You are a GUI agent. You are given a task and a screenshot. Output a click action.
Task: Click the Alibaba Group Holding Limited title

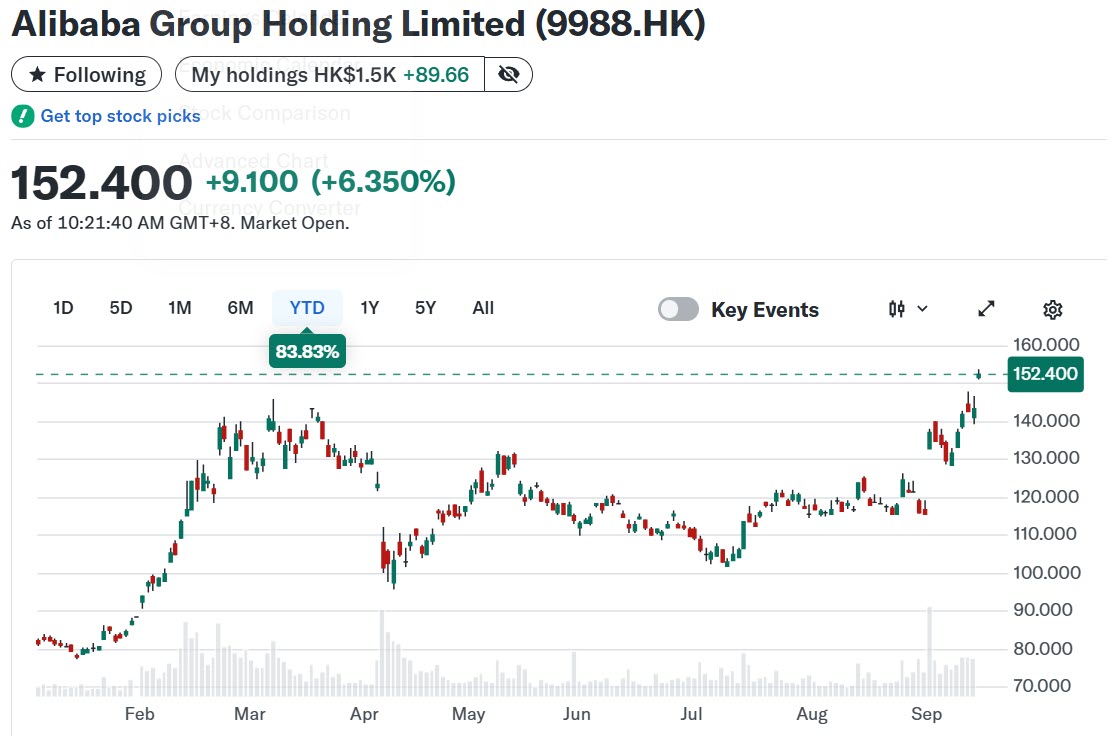click(359, 24)
